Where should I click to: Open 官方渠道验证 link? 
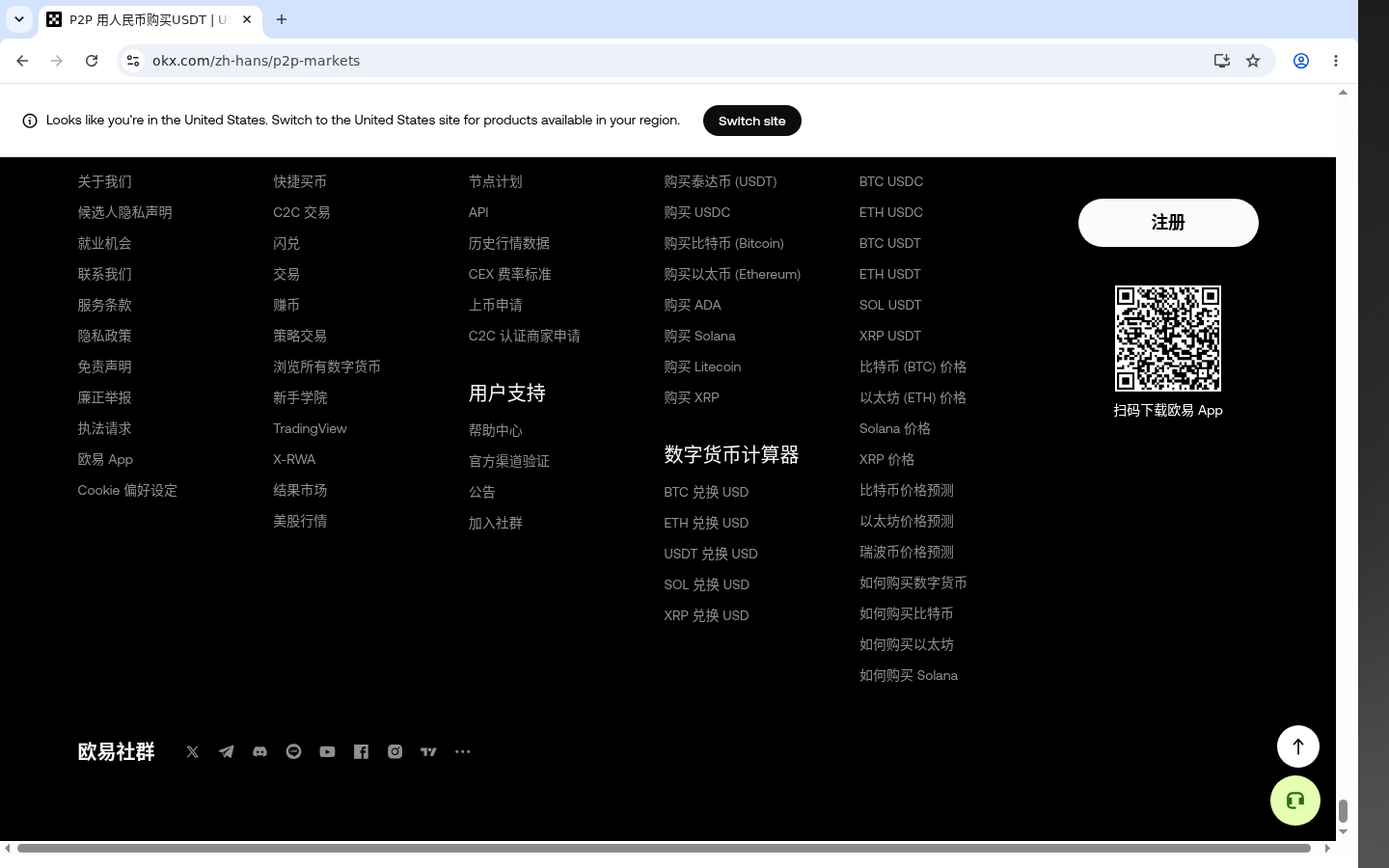[x=509, y=461]
